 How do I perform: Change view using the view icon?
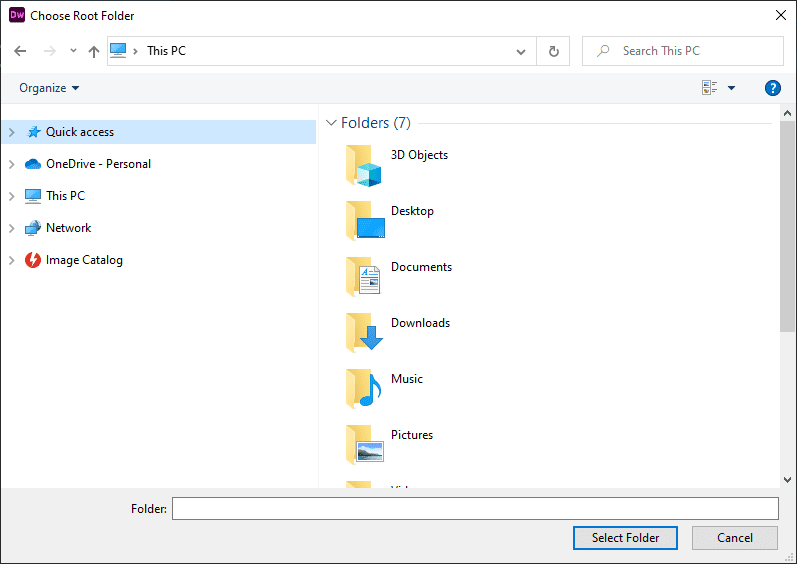710,88
